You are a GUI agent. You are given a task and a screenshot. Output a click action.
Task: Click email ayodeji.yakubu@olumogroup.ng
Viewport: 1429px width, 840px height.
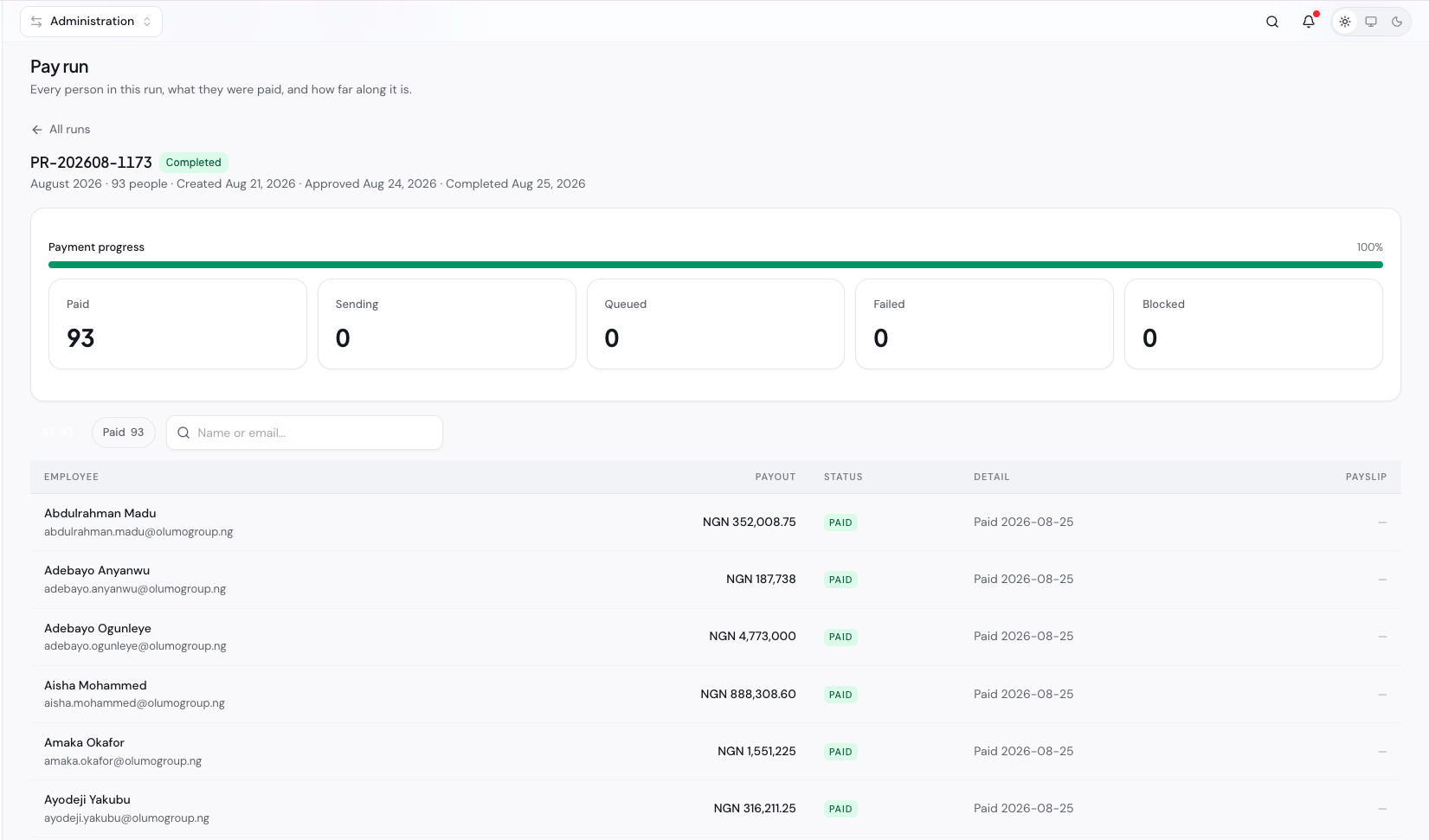click(x=126, y=818)
